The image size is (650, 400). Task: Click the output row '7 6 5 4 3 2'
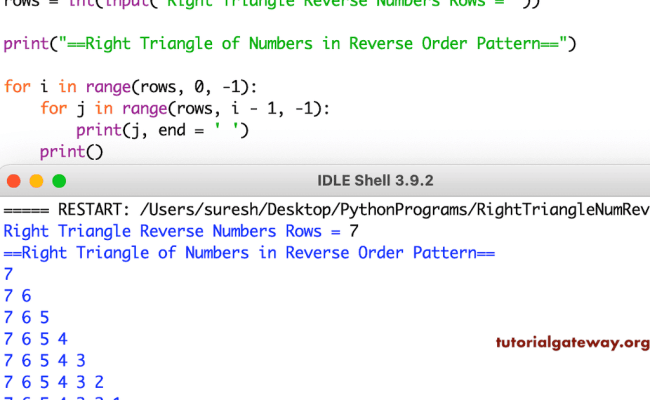point(54,382)
